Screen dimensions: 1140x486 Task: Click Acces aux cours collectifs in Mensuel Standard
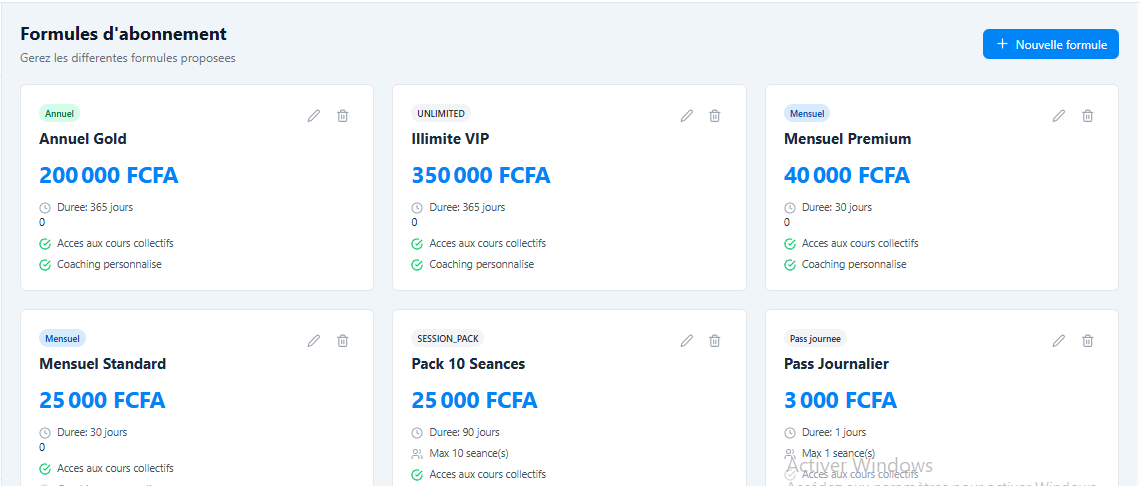click(x=116, y=468)
